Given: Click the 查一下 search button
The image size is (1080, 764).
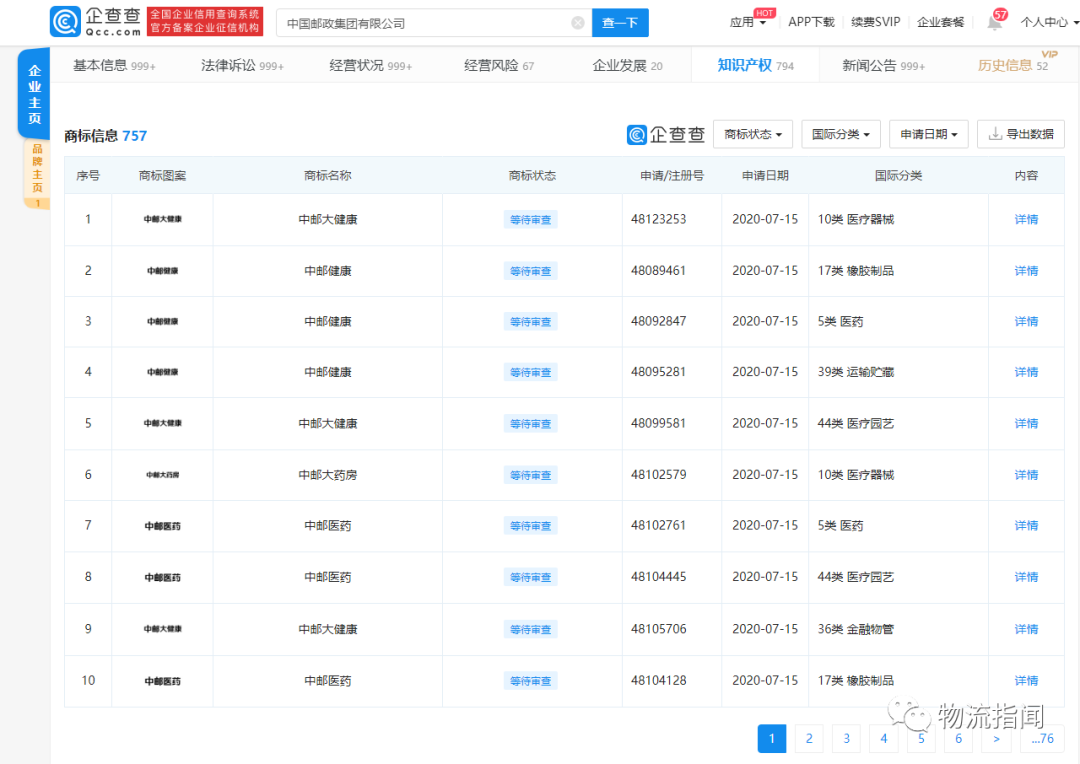Looking at the screenshot, I should click(x=620, y=23).
